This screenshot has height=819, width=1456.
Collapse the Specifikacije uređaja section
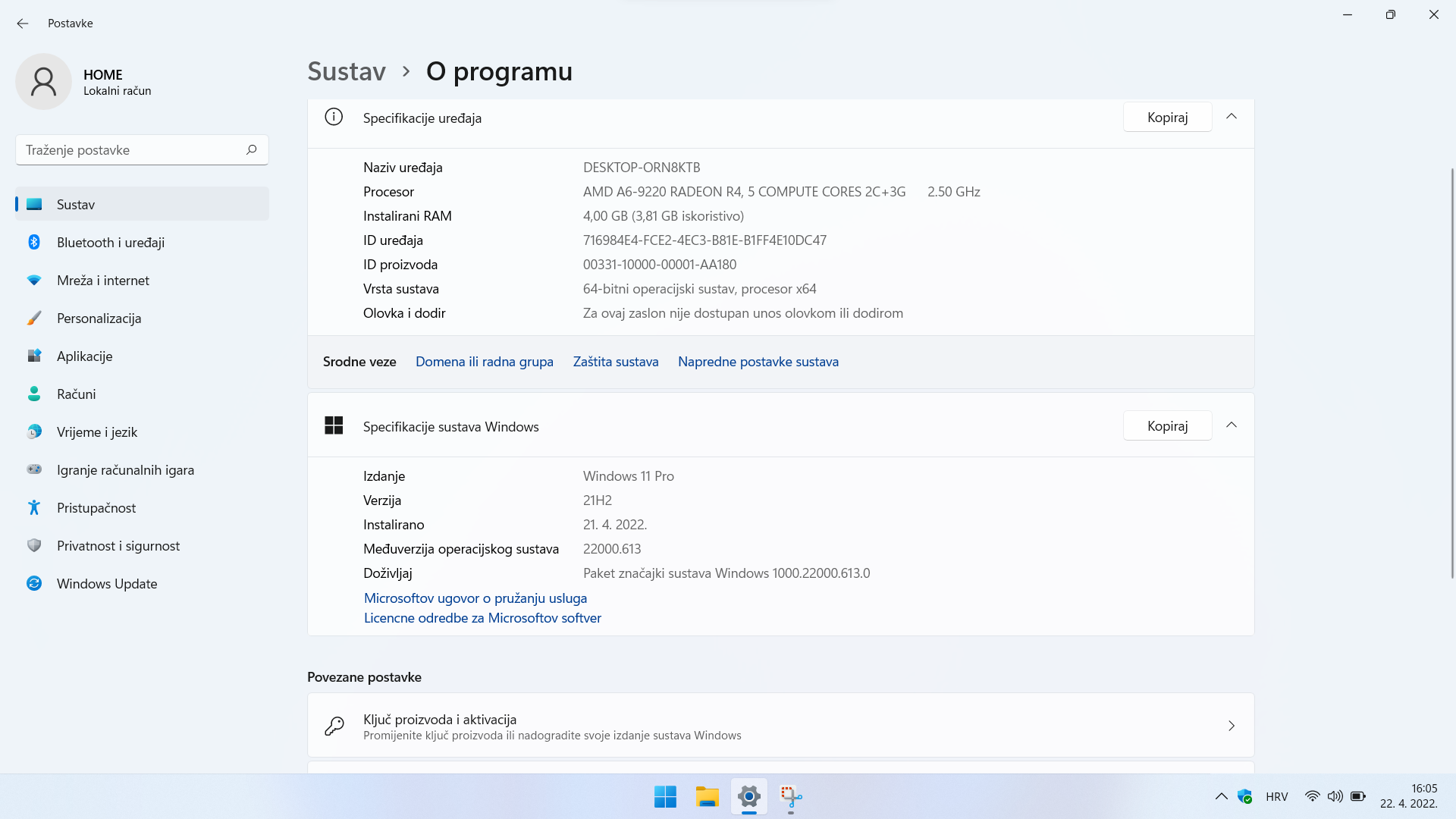[1232, 117]
